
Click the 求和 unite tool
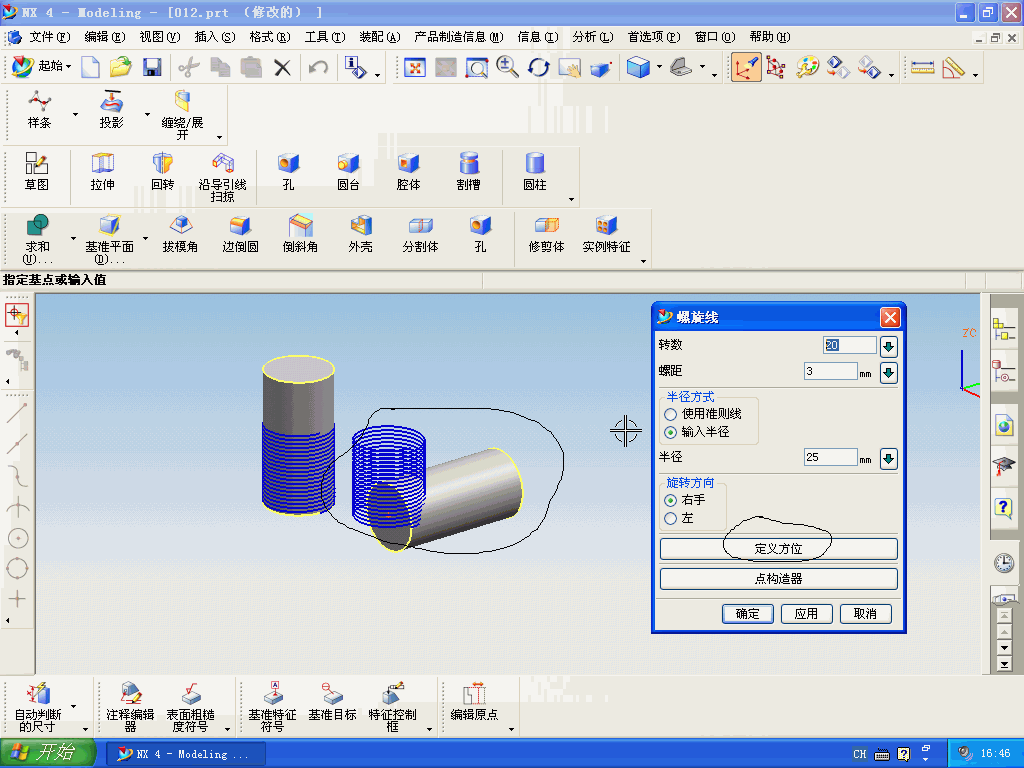37,238
